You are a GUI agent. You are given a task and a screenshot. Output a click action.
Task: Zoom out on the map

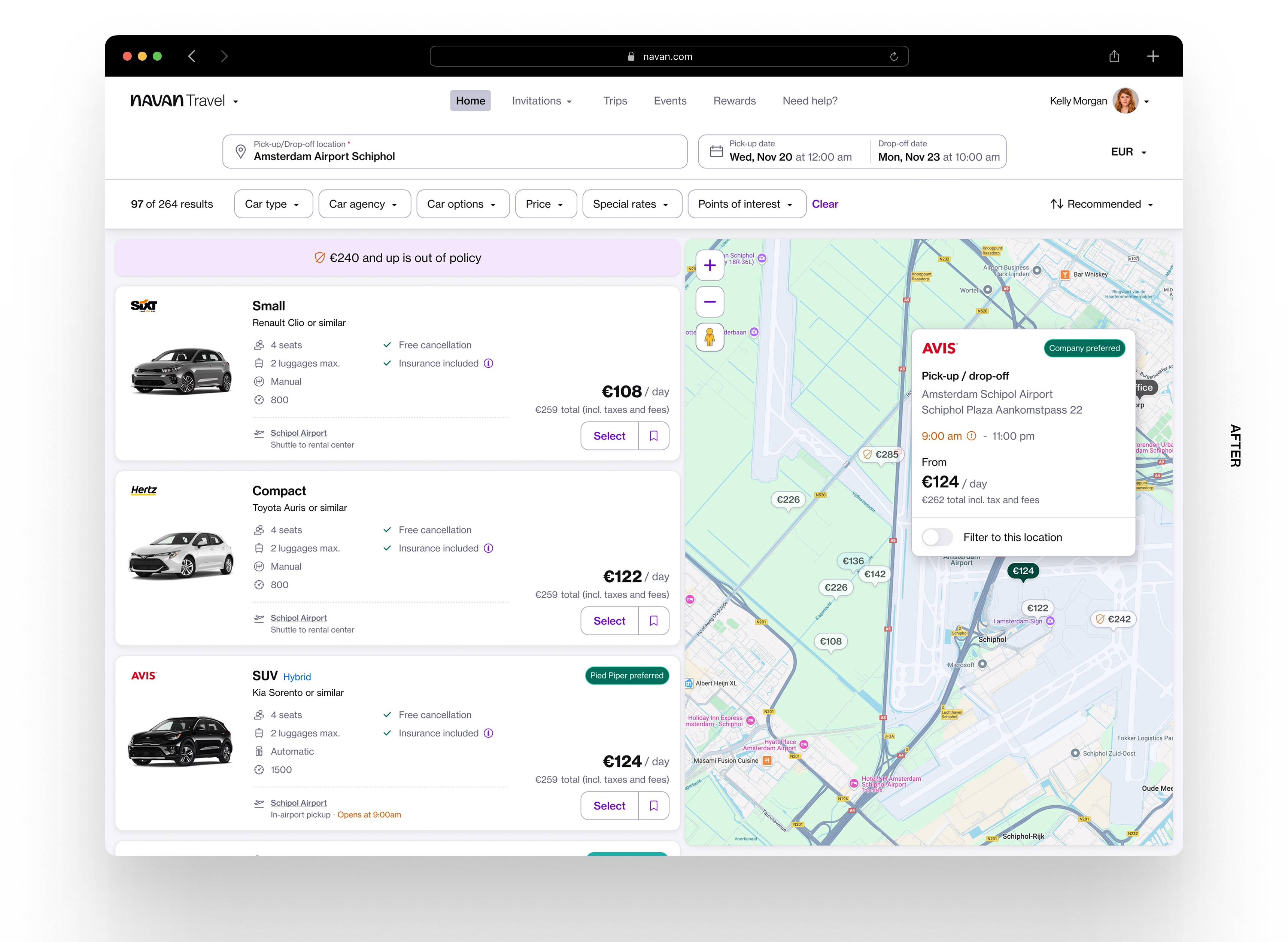click(709, 302)
